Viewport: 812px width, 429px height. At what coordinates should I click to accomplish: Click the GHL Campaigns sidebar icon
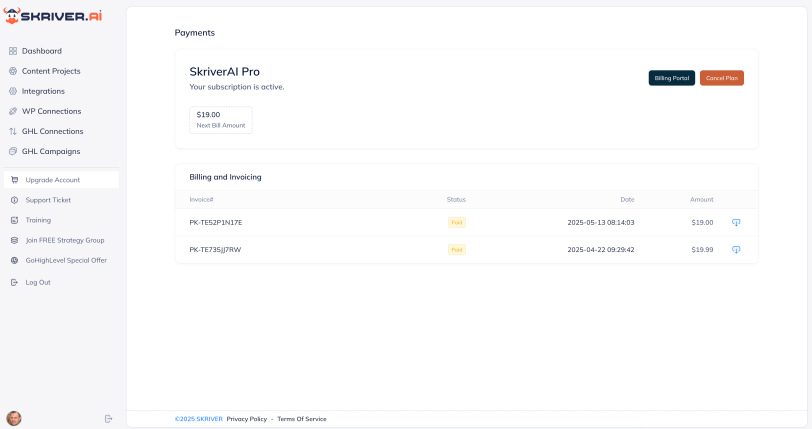coord(13,151)
